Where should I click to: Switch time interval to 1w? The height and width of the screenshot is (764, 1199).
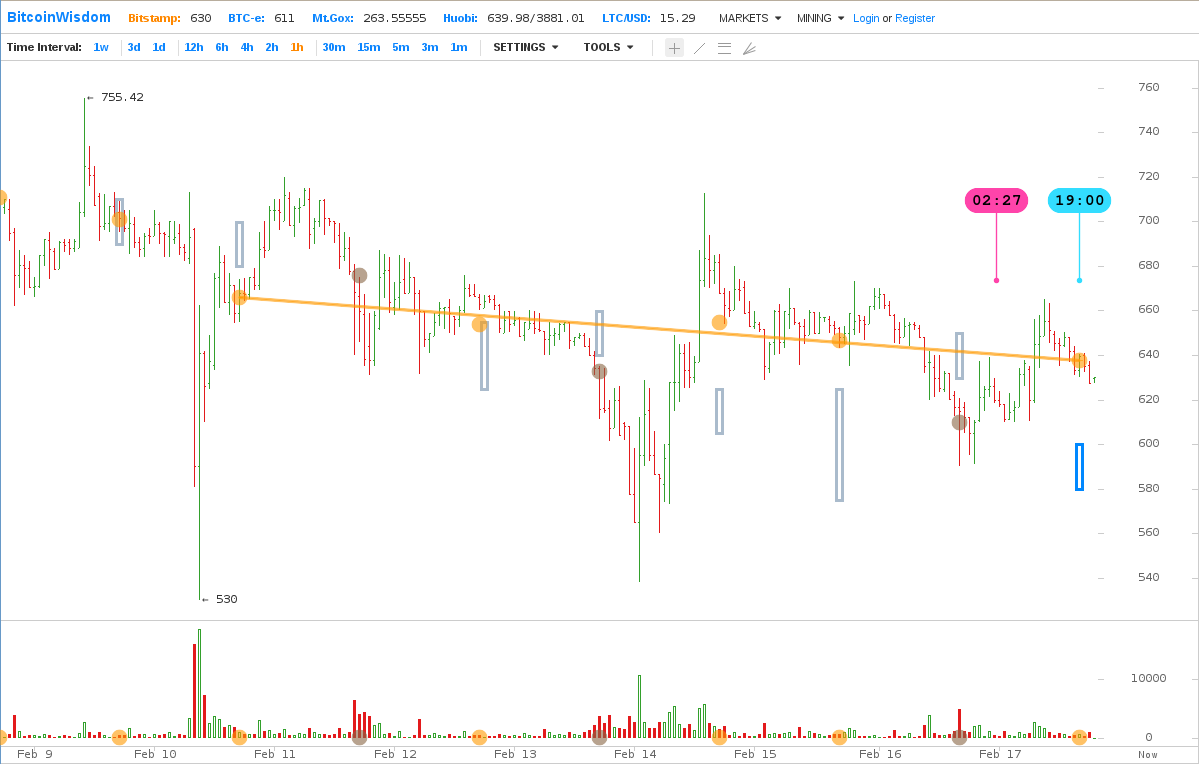click(x=101, y=47)
